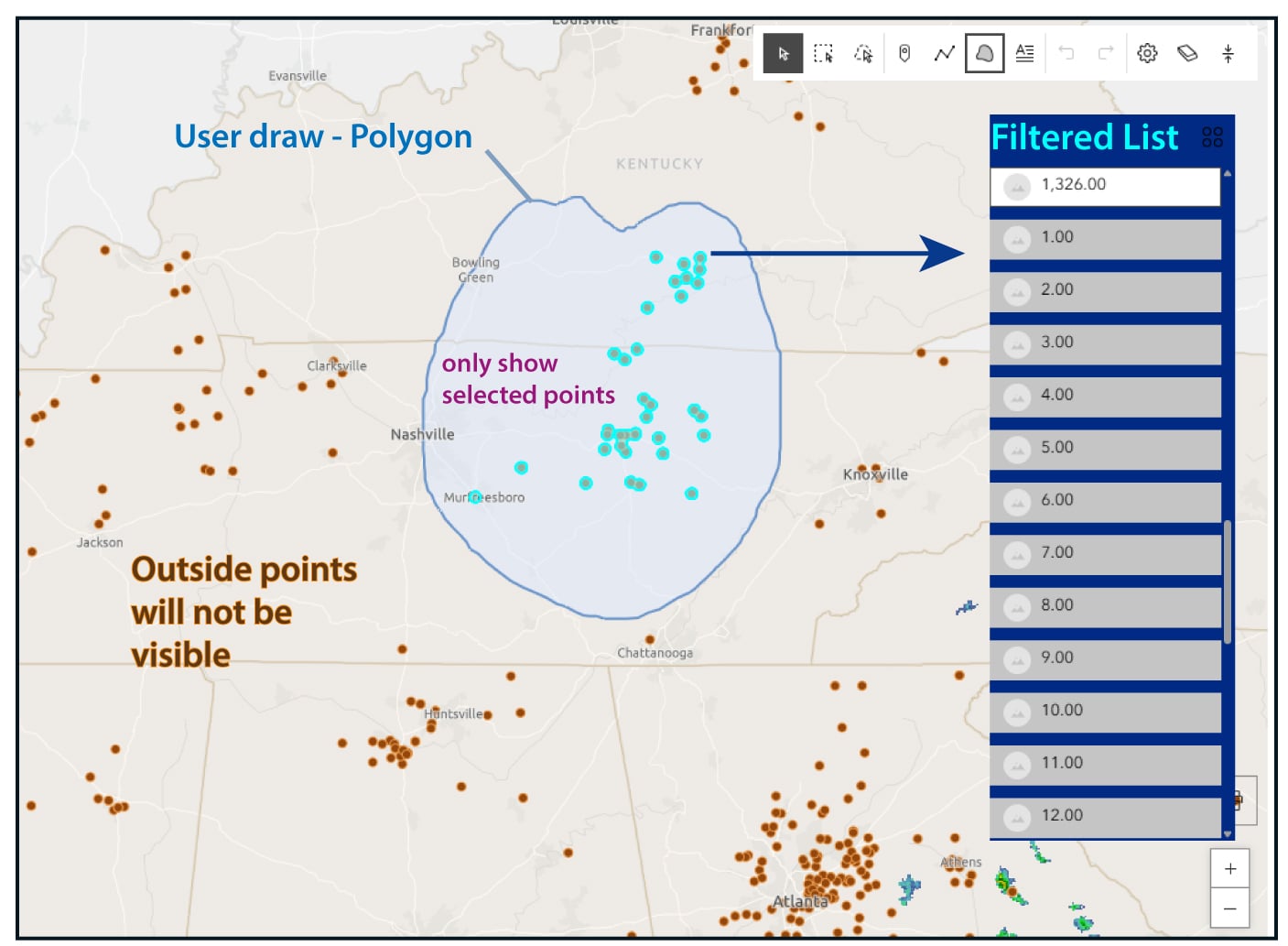Image resolution: width=1288 pixels, height=946 pixels.
Task: Click the Nashville map label
Action: pyautogui.click(x=422, y=434)
